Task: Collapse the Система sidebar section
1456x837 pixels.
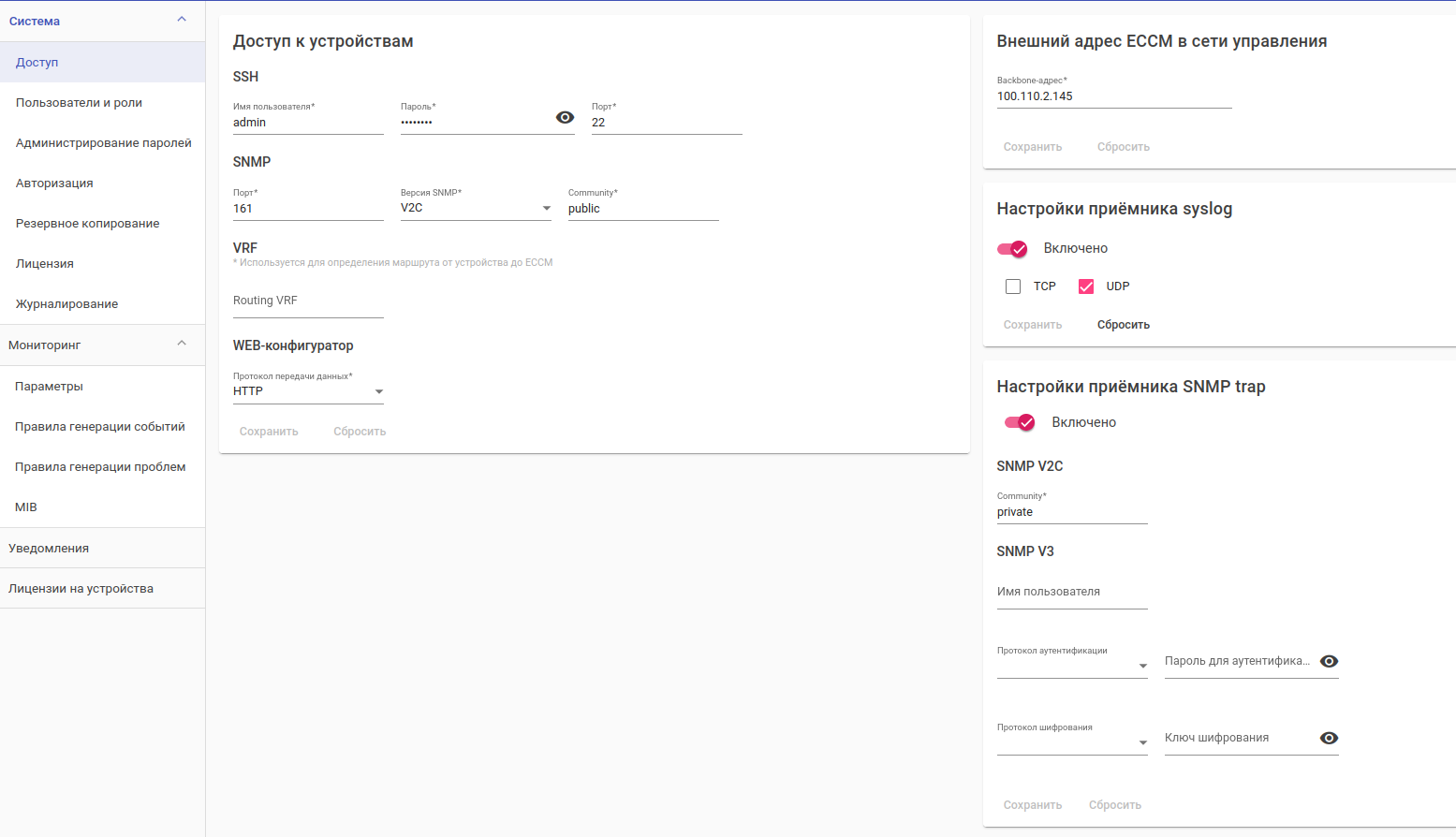Action: 182,20
